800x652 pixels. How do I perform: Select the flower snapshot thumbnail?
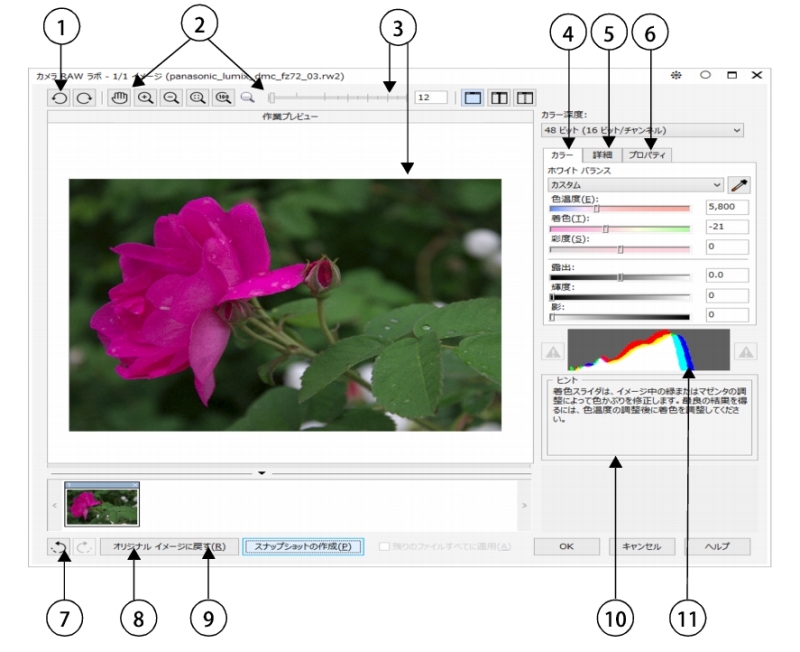tap(102, 505)
